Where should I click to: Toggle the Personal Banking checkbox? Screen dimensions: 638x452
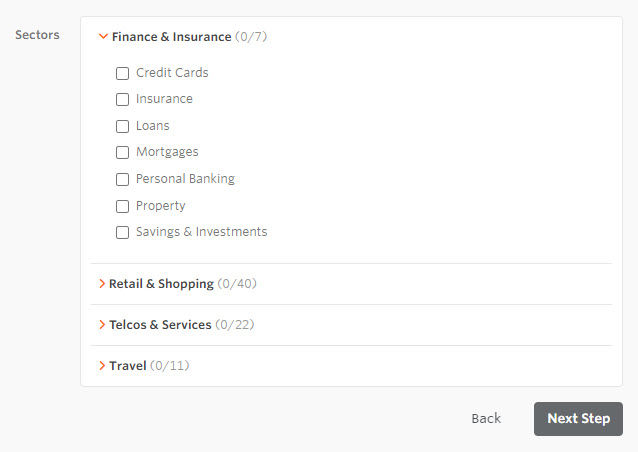tap(123, 179)
